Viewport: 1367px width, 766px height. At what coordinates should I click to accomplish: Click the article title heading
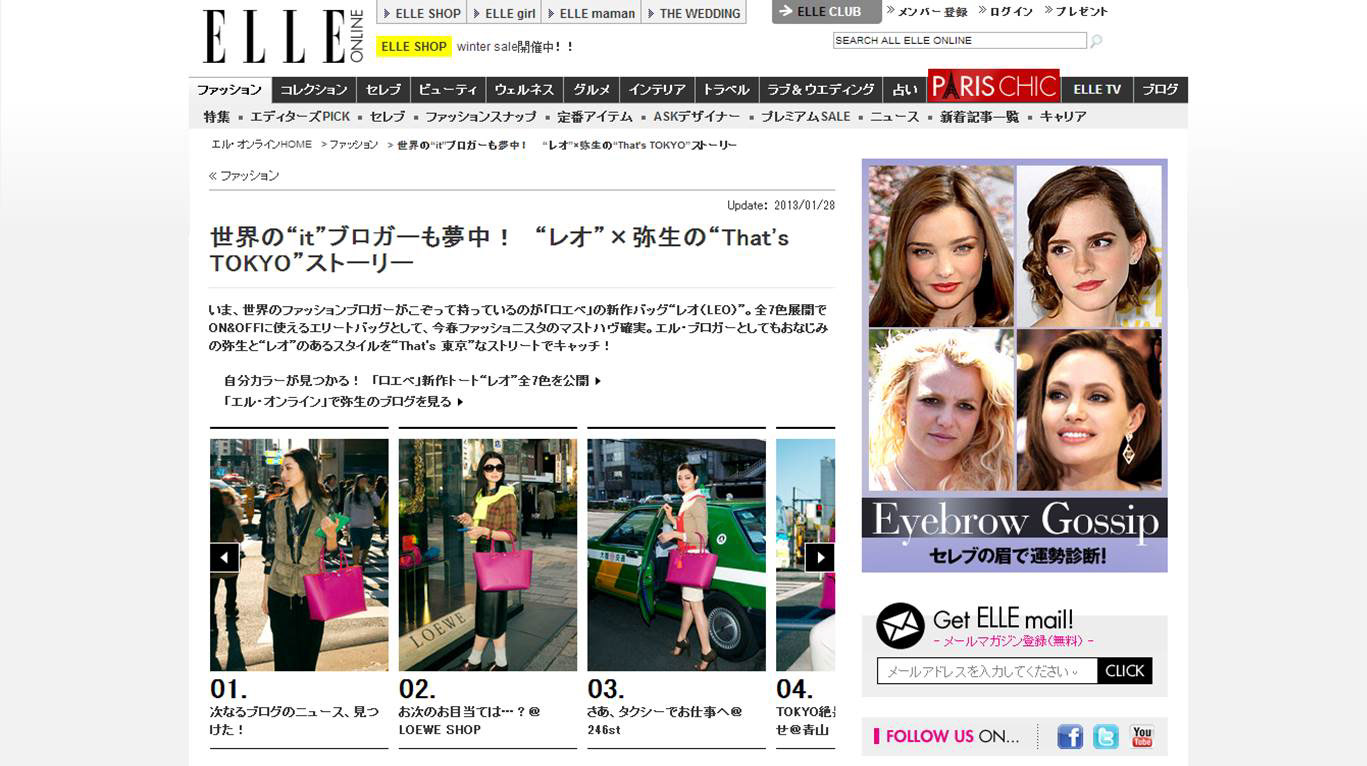[x=500, y=250]
